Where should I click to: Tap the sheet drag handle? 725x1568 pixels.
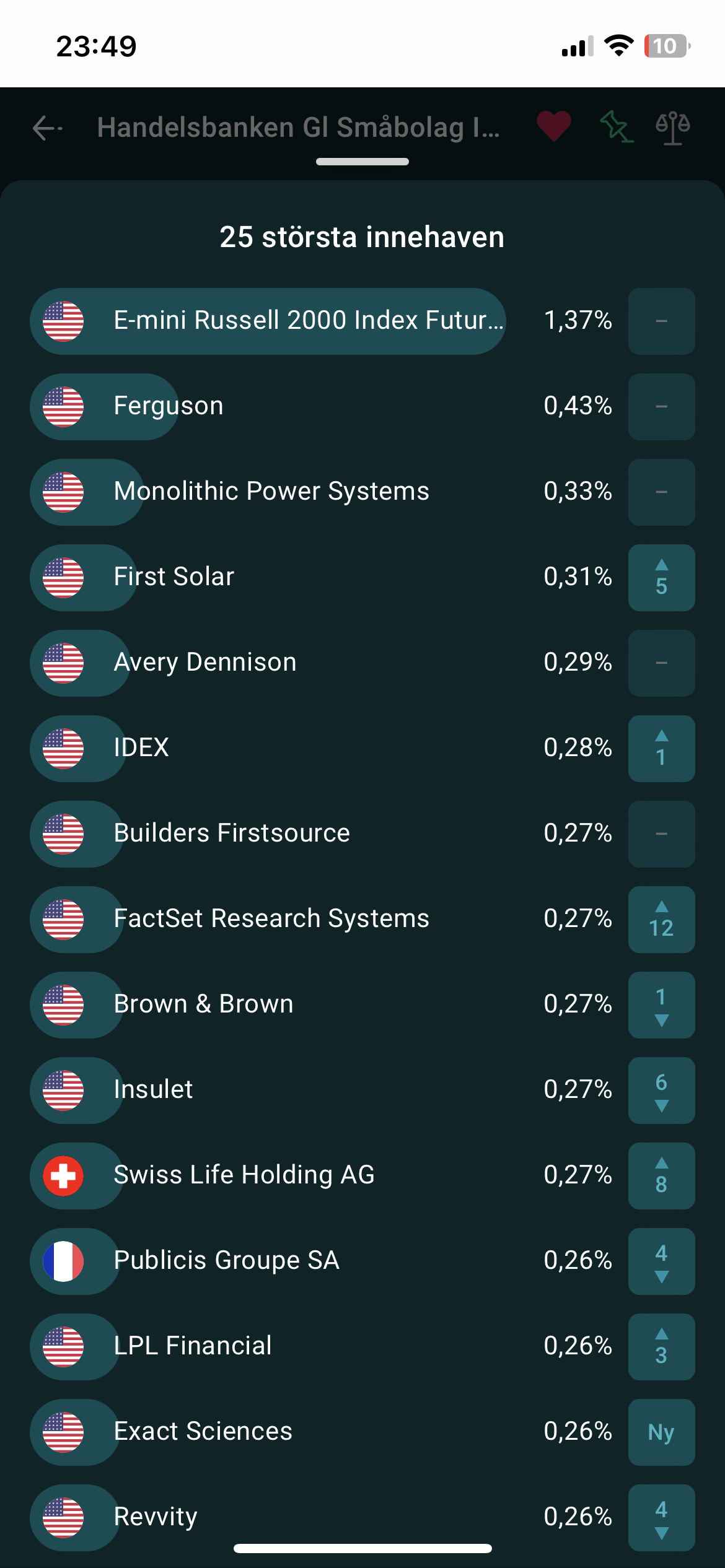(x=362, y=162)
